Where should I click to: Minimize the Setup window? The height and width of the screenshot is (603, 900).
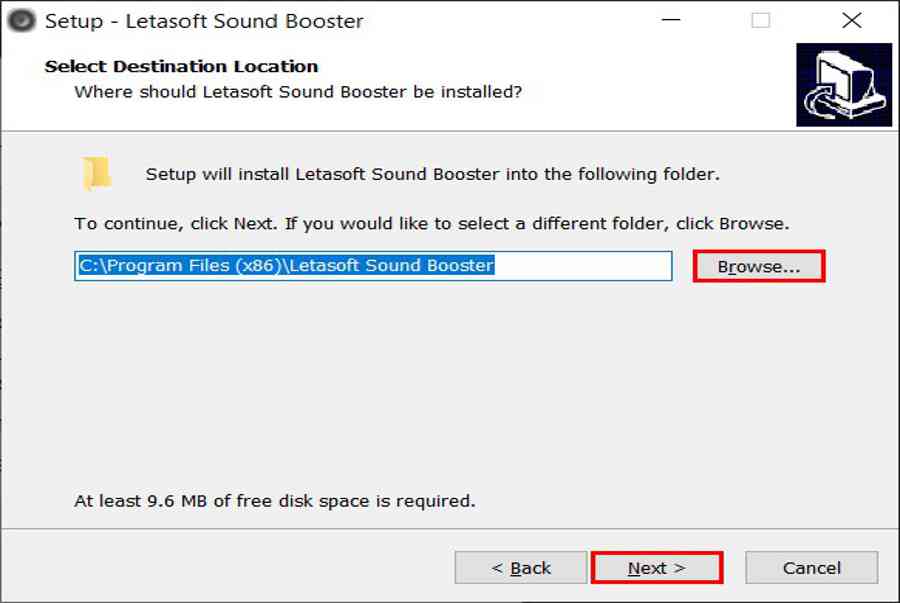(671, 20)
